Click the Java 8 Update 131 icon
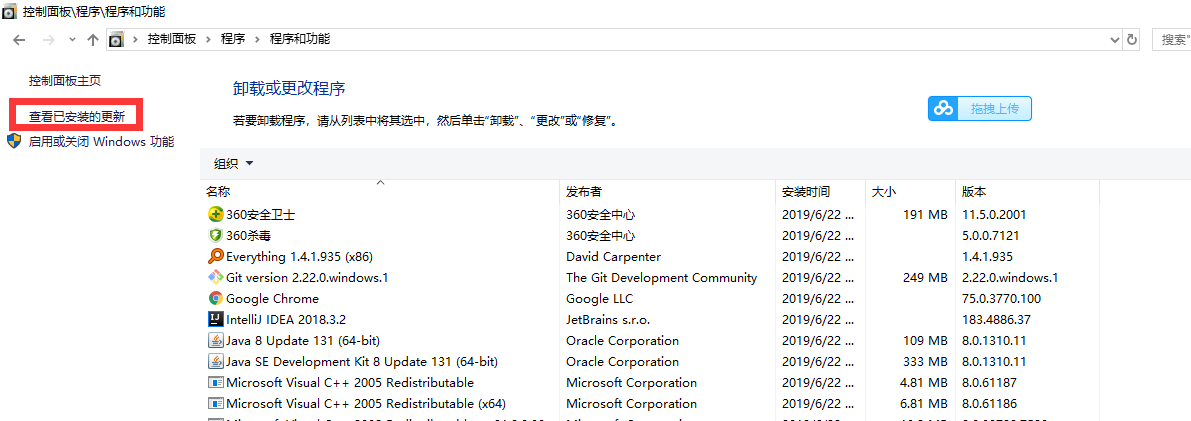Screen dimensions: 1191x421 (x=215, y=340)
